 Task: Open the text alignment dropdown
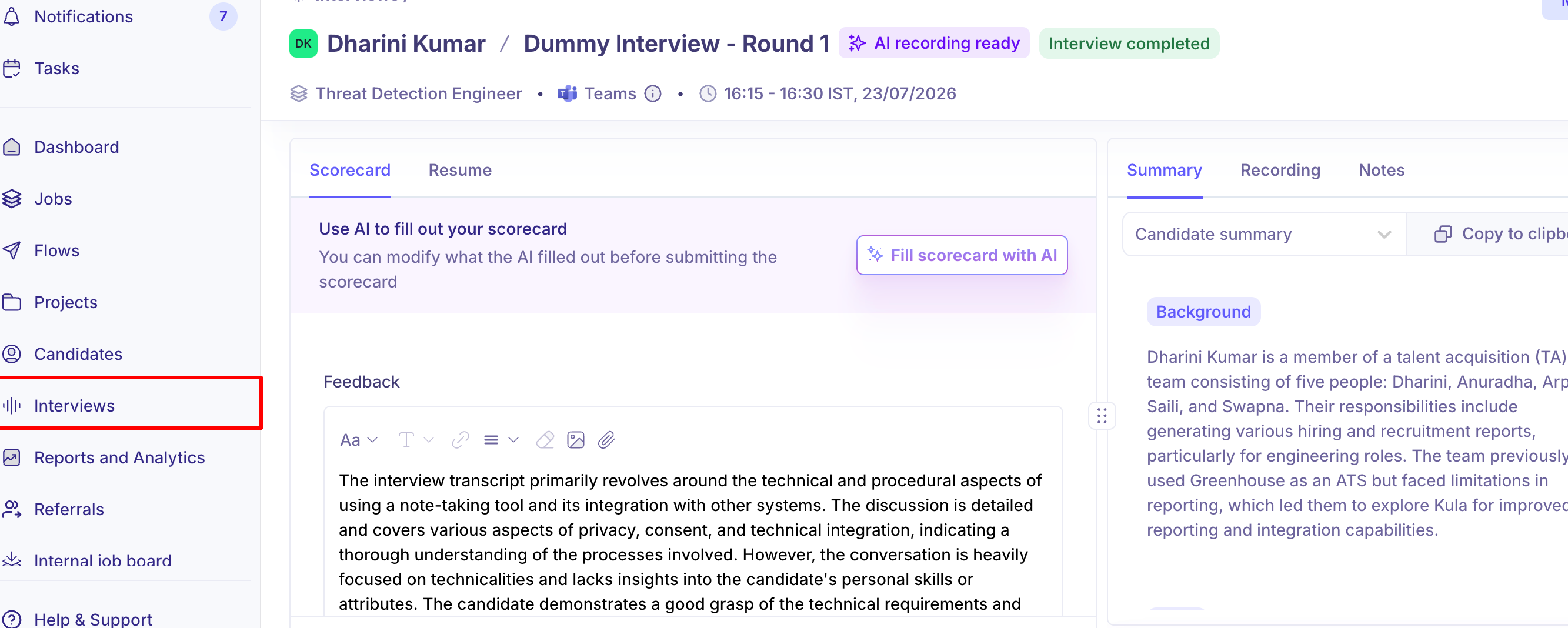pyautogui.click(x=501, y=440)
